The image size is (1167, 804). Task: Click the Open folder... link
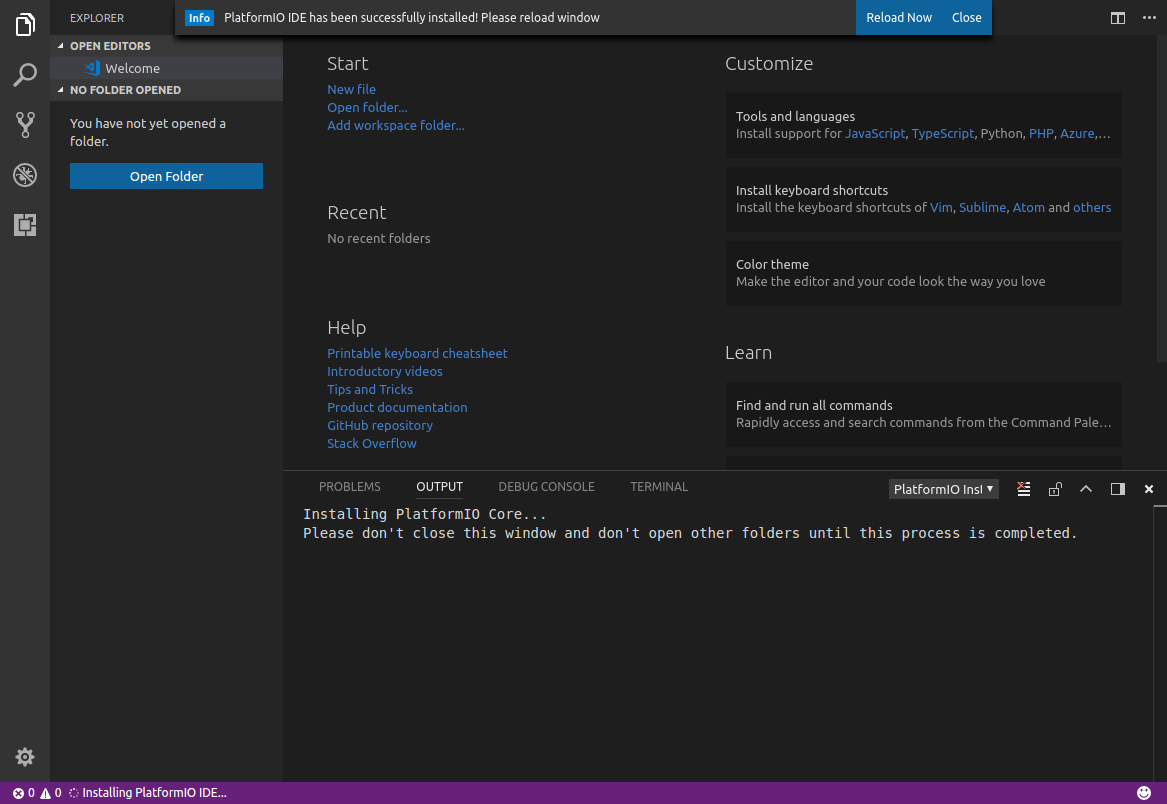tap(367, 107)
